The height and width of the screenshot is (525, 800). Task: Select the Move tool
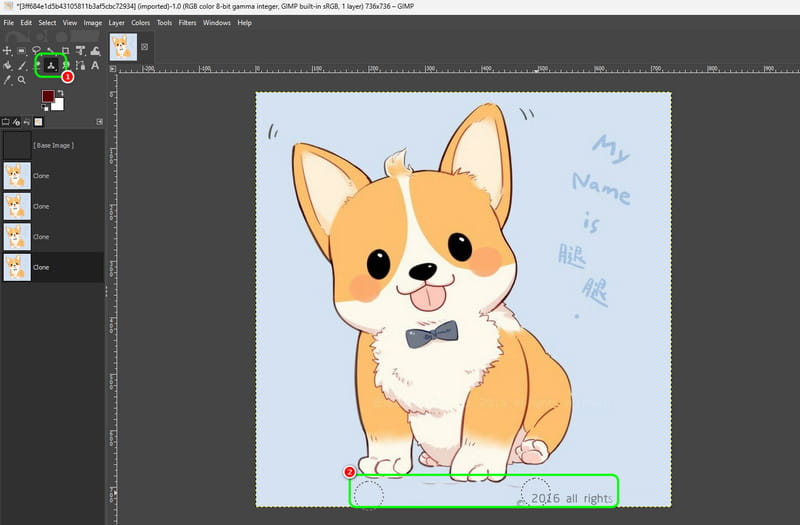(x=8, y=51)
